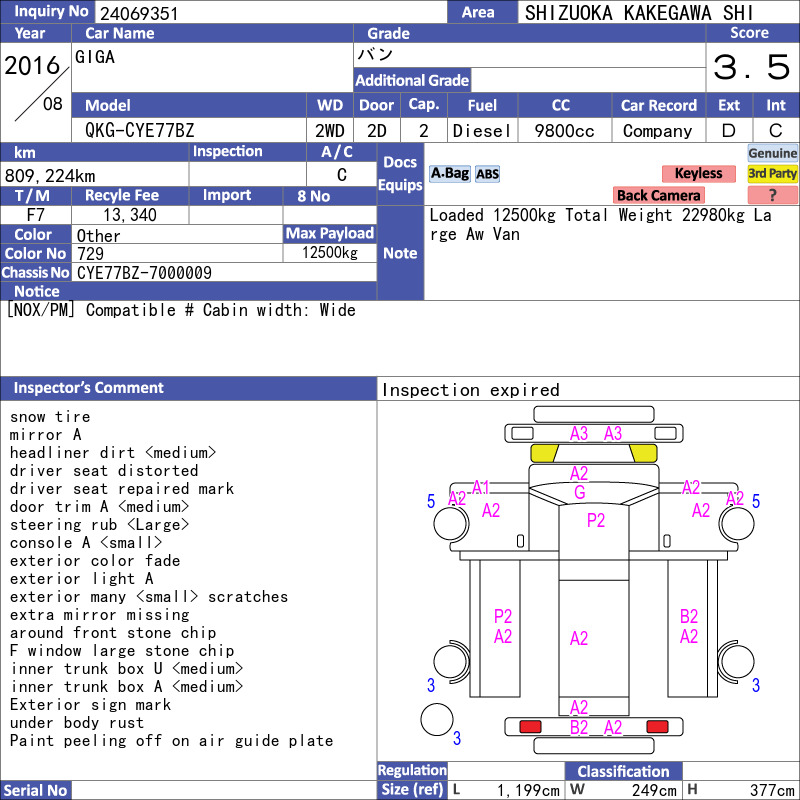Click the height value 377cm
The width and height of the screenshot is (800, 800).
[772, 791]
